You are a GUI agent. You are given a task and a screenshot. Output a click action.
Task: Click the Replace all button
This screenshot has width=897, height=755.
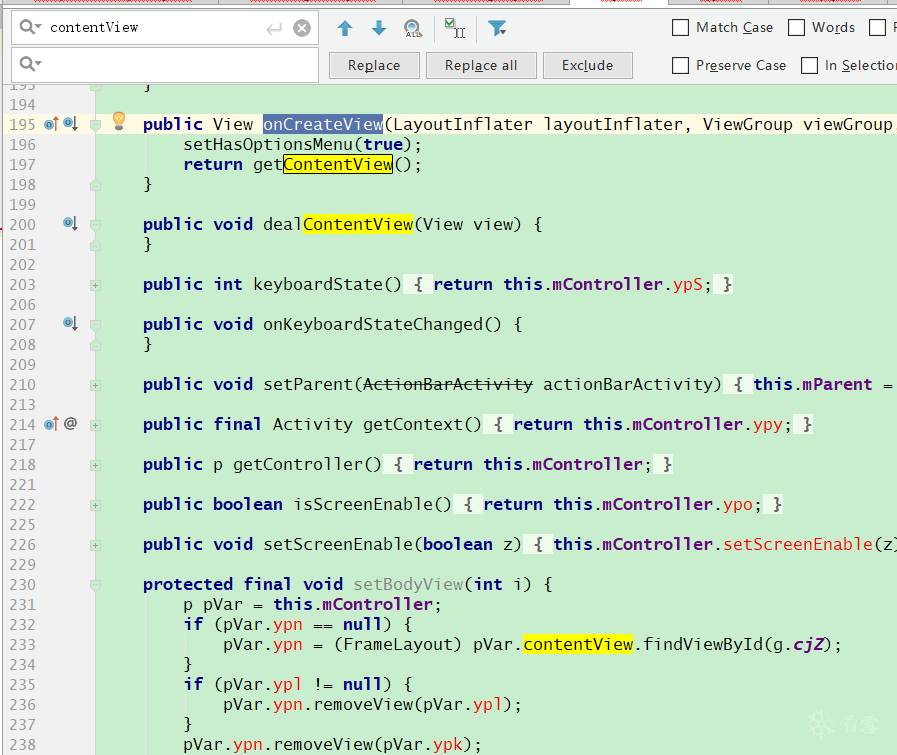click(x=481, y=65)
